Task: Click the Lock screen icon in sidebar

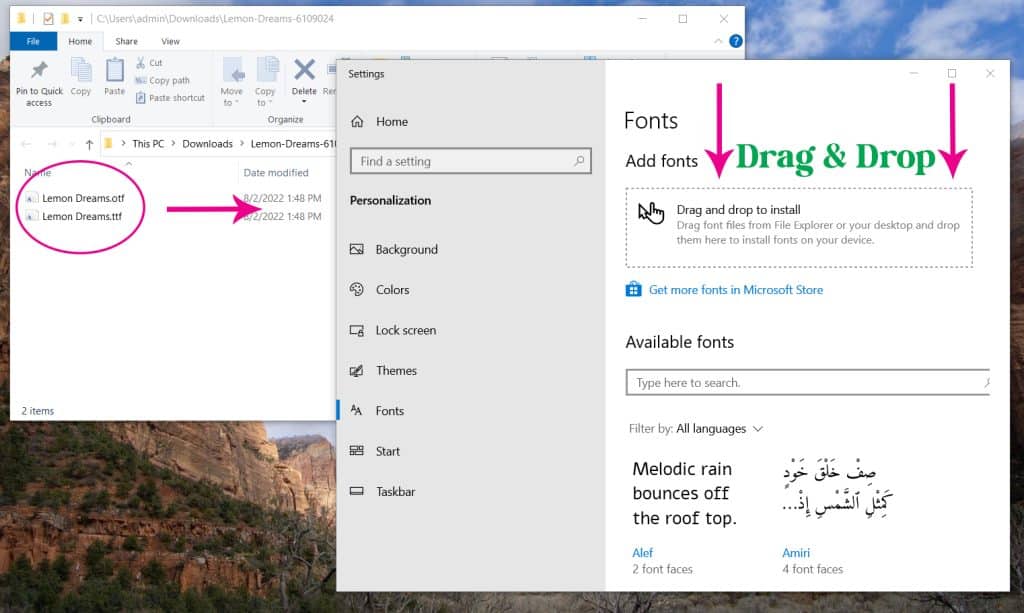Action: click(x=357, y=330)
